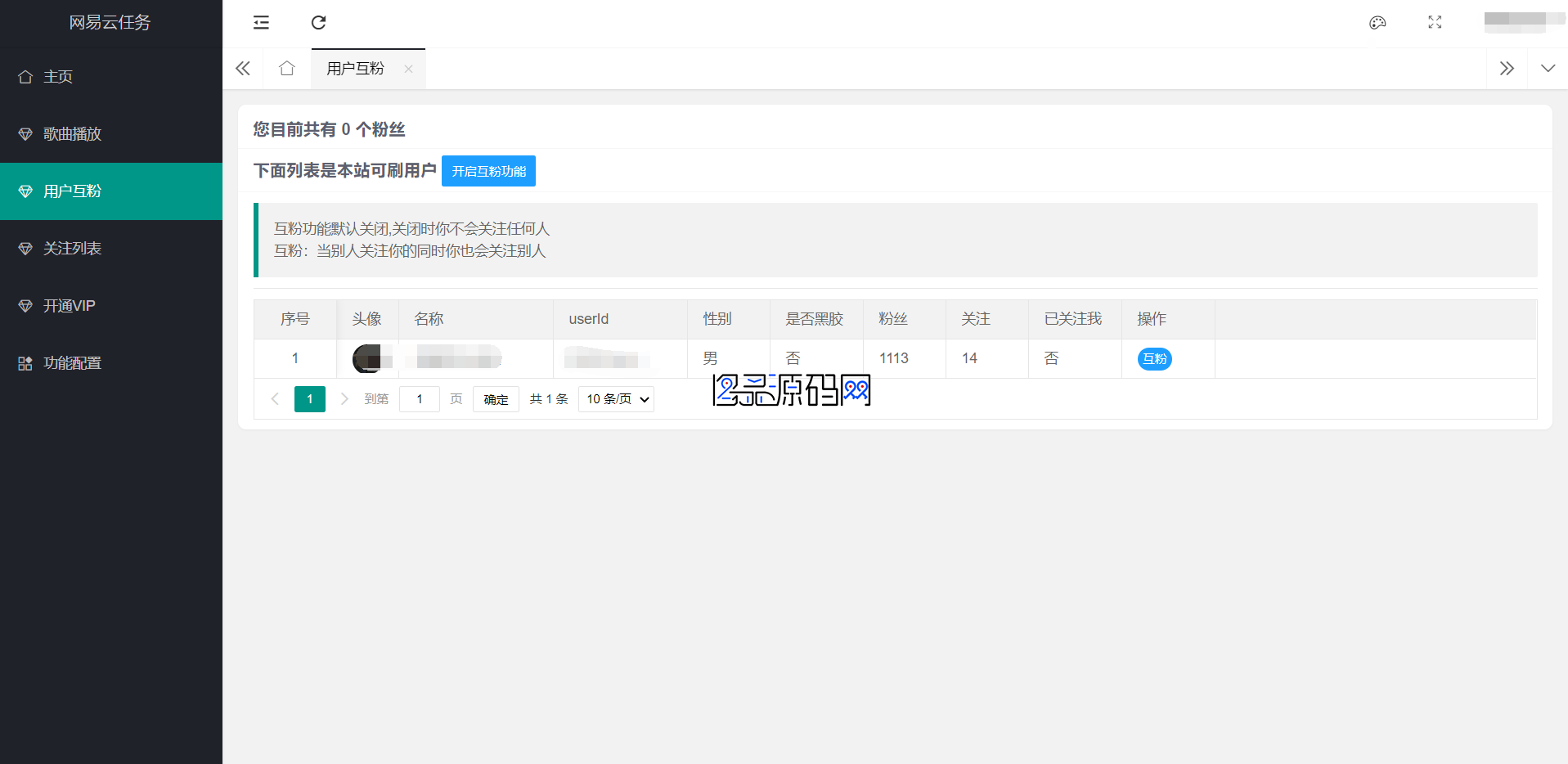
Task: Select page 1 in pagination
Action: click(310, 399)
